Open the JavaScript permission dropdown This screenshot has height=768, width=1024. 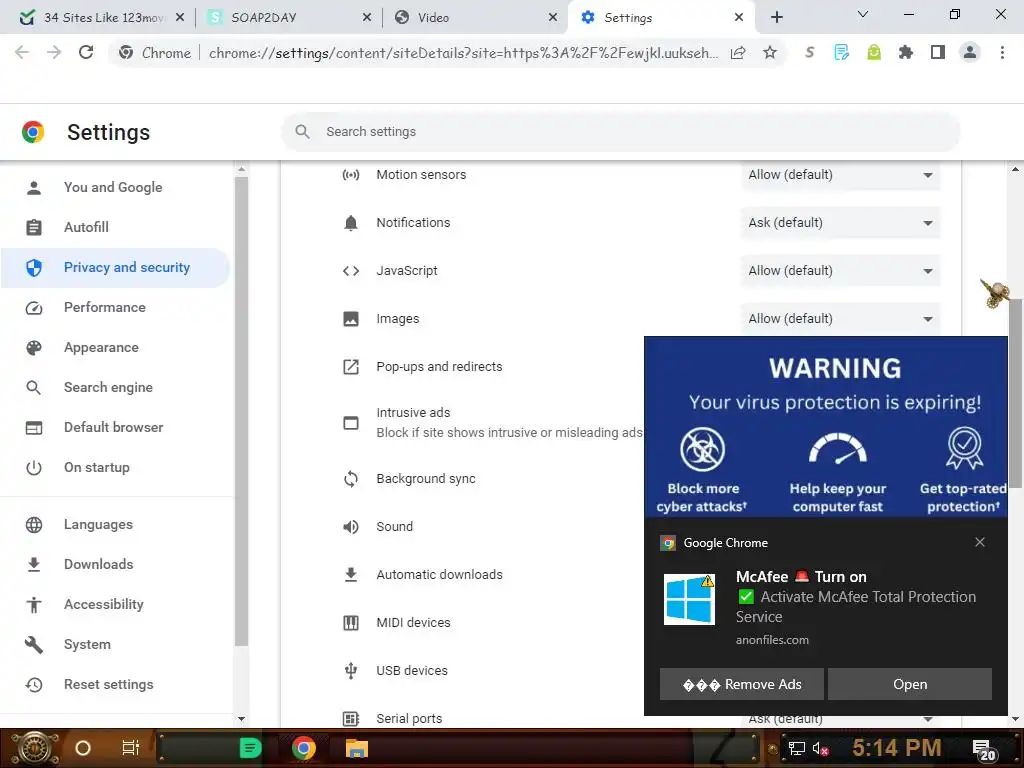coord(840,270)
